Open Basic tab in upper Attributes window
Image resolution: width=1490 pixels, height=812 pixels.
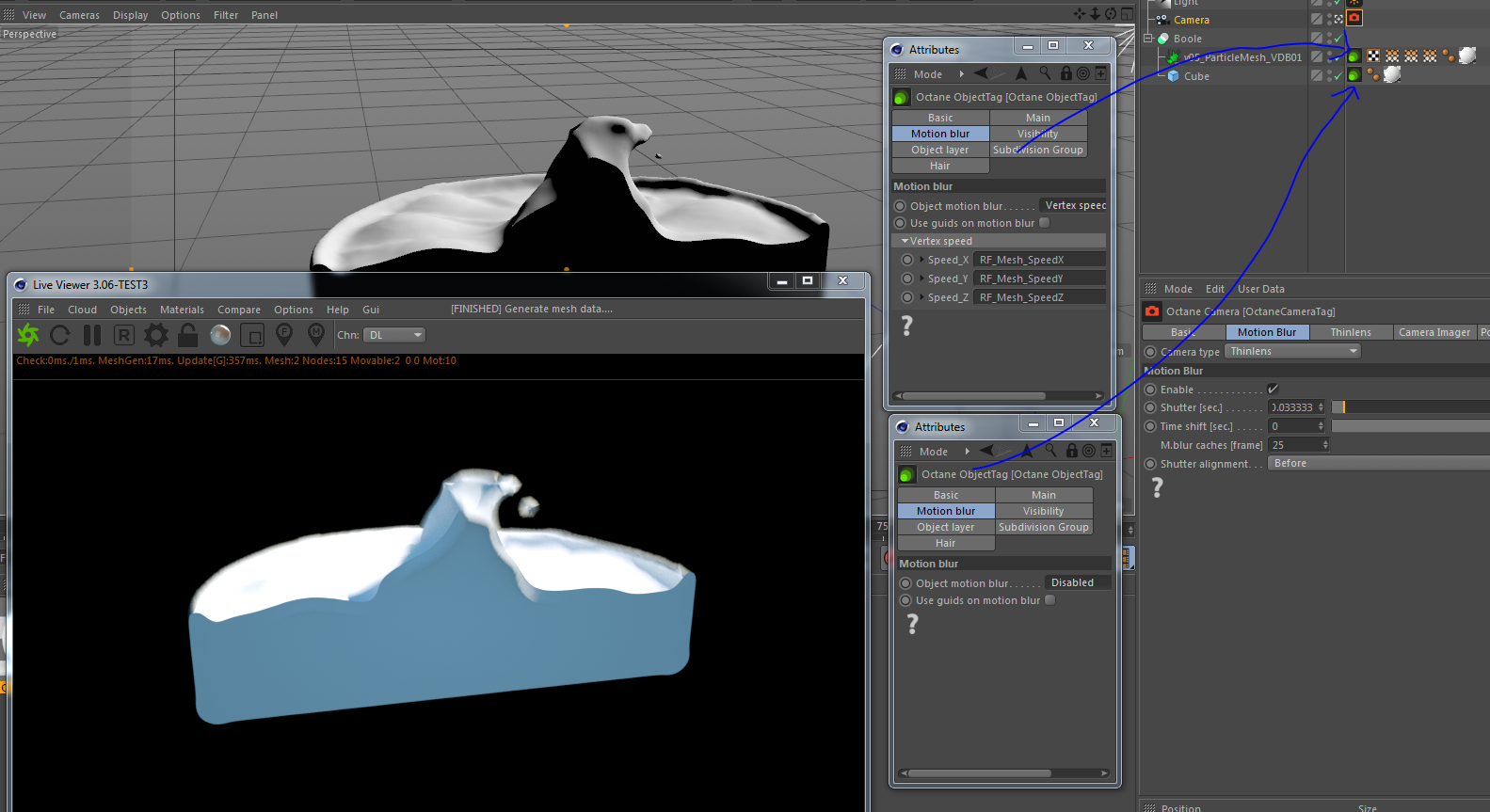[x=940, y=118]
